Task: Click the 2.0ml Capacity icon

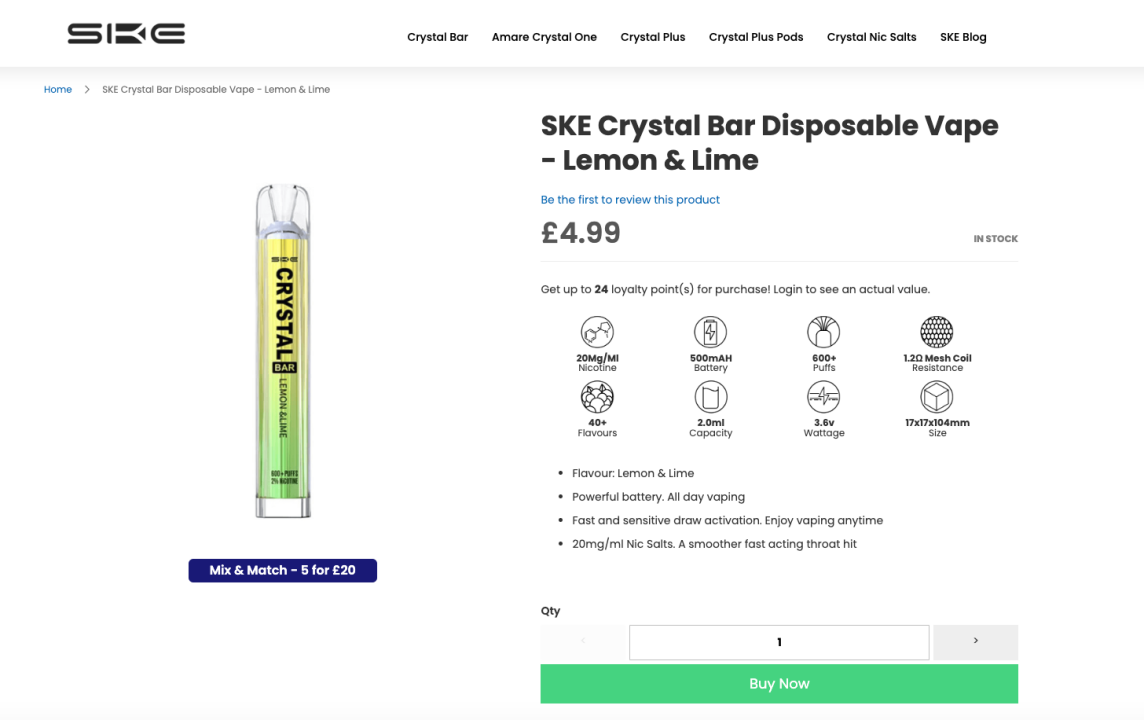Action: click(710, 397)
